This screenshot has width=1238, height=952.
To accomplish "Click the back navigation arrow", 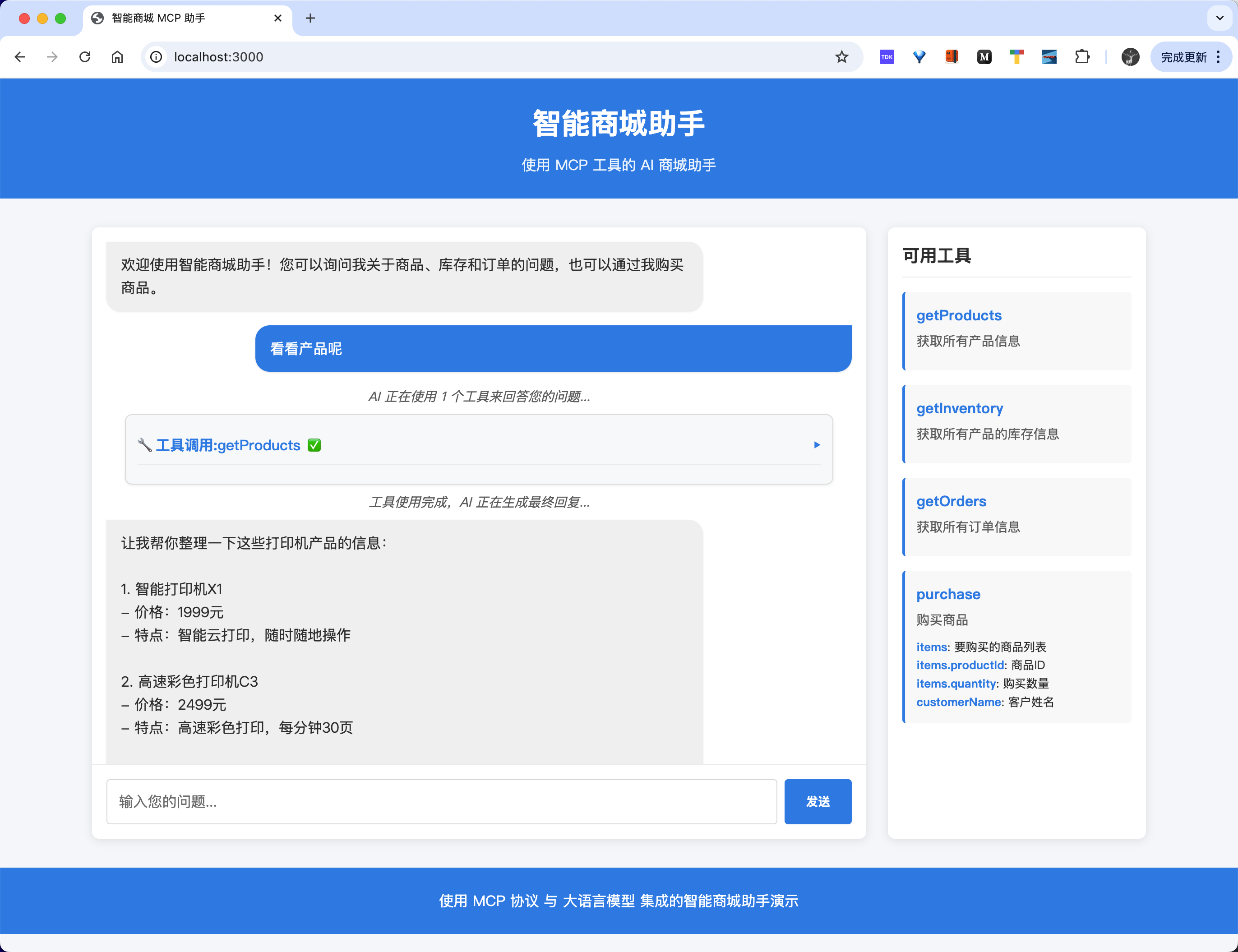I will click(20, 57).
